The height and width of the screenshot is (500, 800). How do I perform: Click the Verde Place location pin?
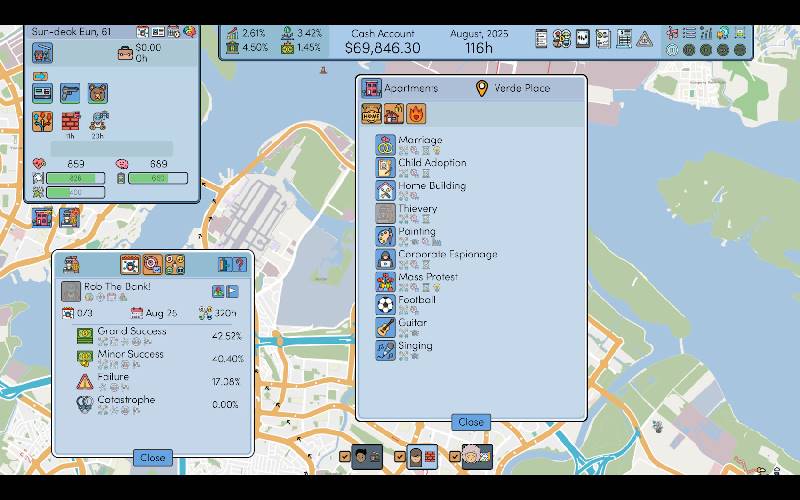click(x=481, y=89)
